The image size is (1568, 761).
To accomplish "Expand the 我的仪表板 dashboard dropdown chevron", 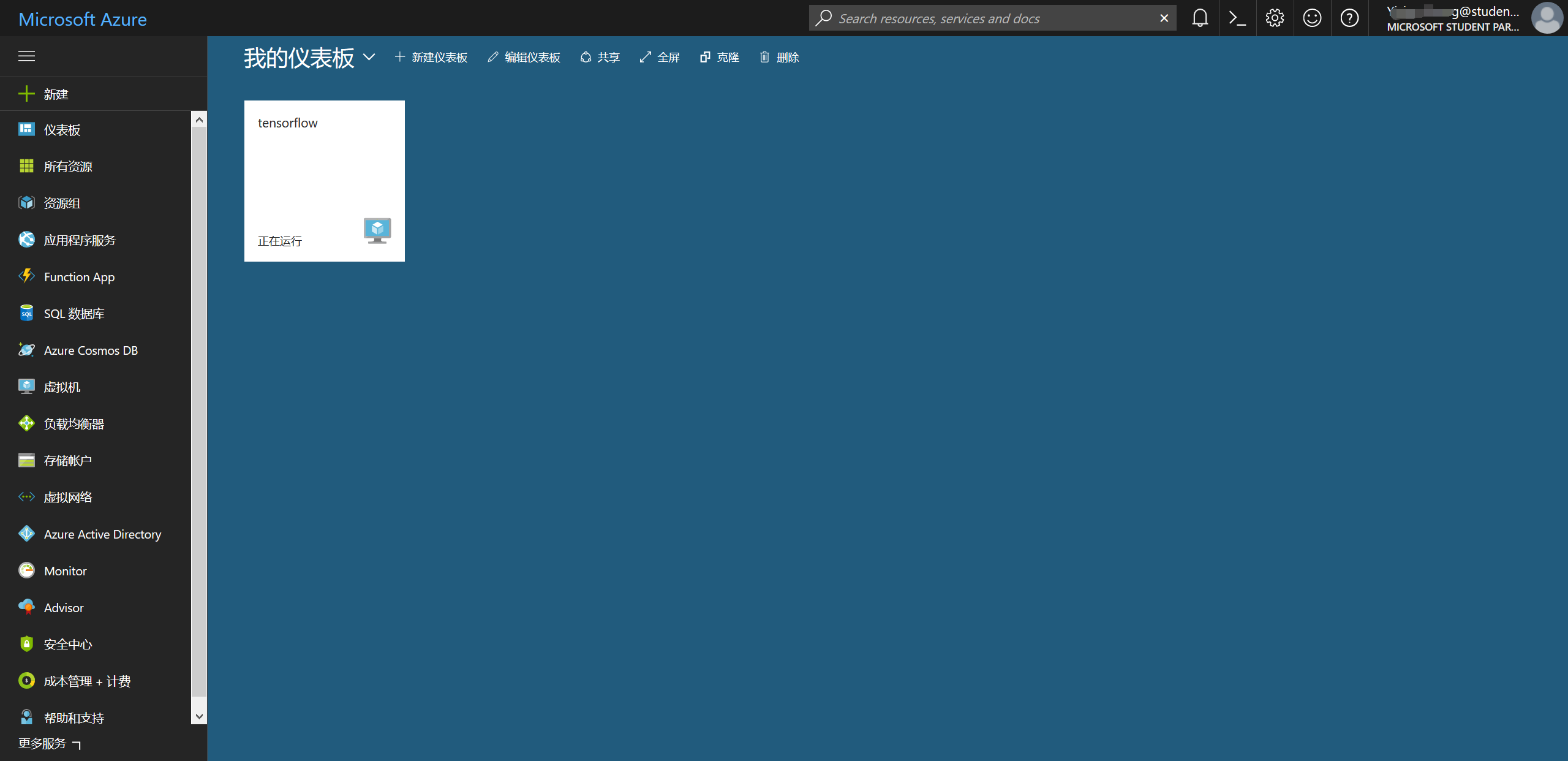I will 369,57.
